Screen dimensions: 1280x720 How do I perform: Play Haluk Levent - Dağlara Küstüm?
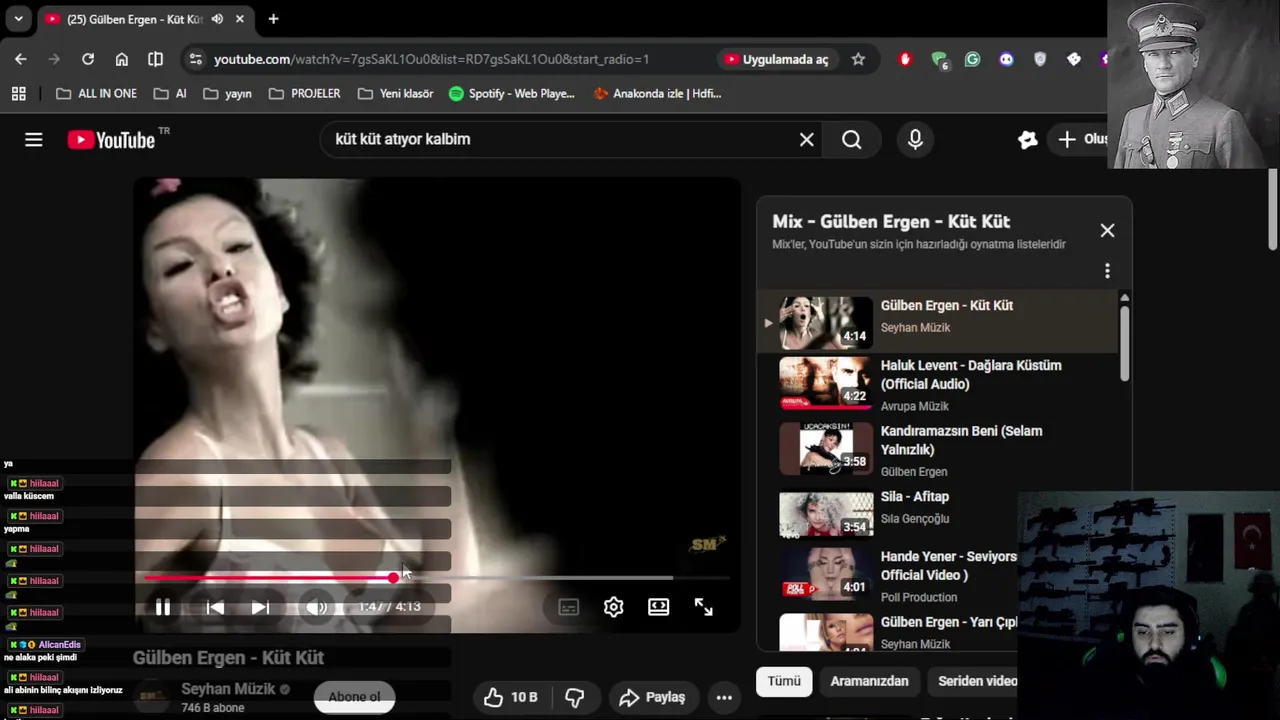(x=938, y=384)
